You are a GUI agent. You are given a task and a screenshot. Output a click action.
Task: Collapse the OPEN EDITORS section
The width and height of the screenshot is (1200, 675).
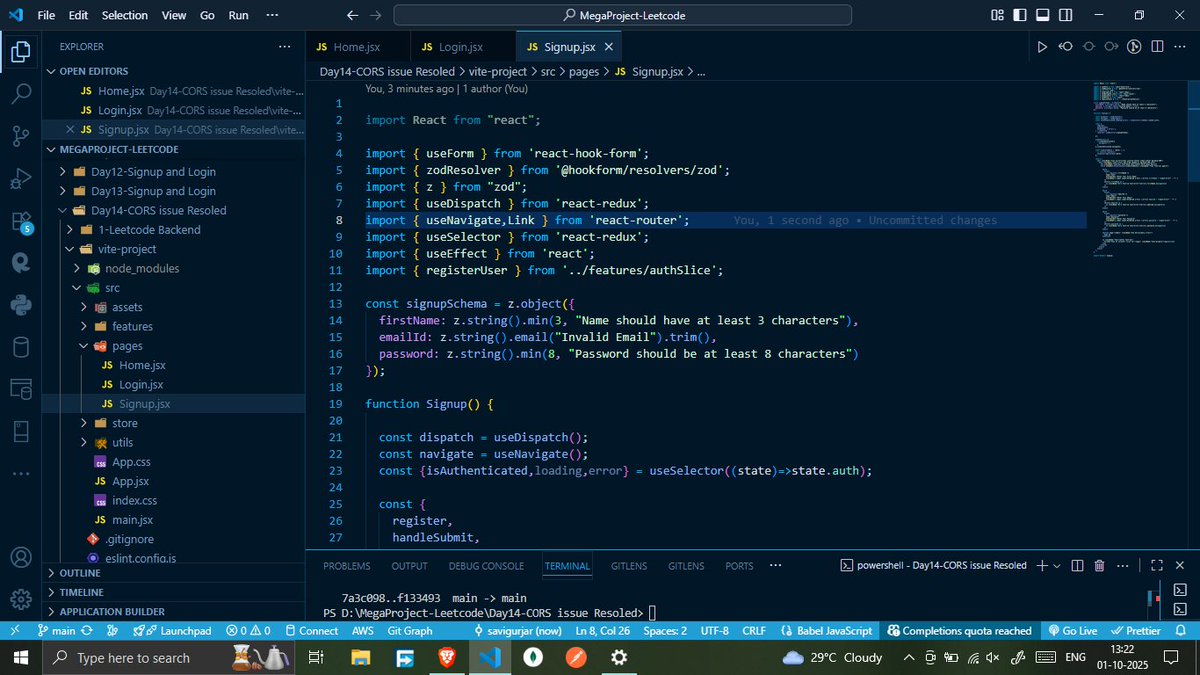click(95, 71)
